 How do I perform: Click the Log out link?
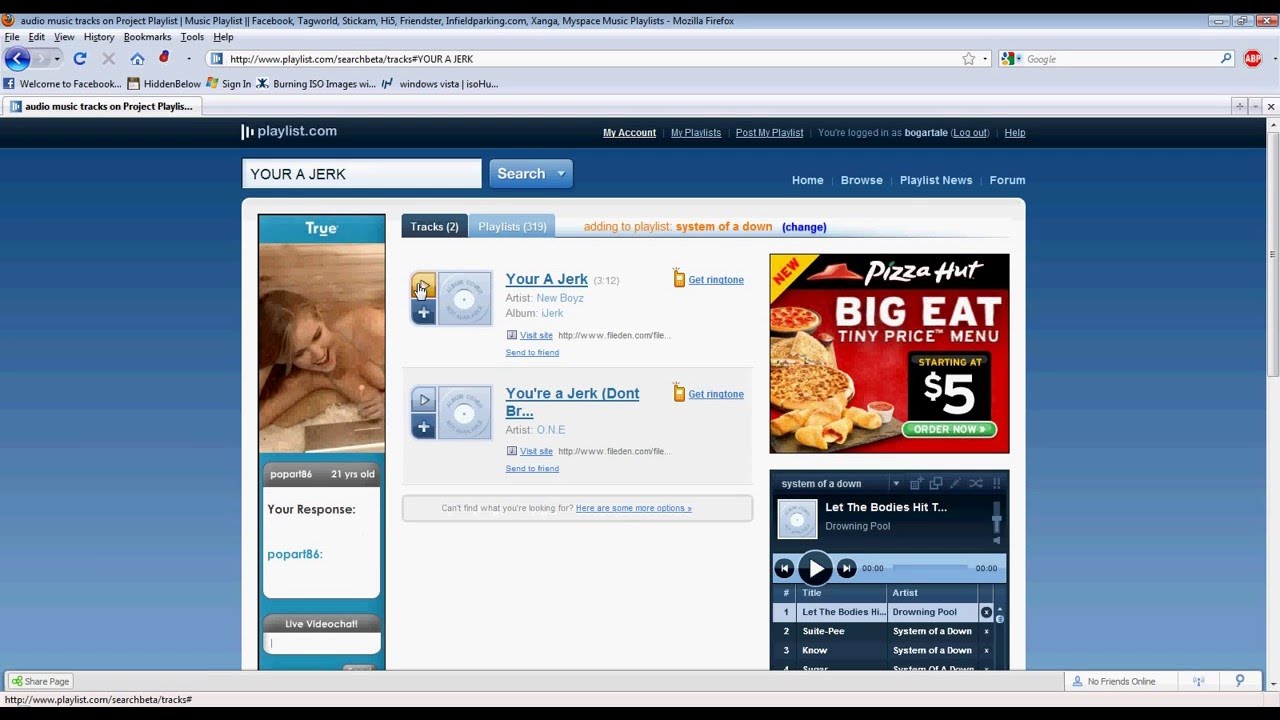[x=970, y=133]
